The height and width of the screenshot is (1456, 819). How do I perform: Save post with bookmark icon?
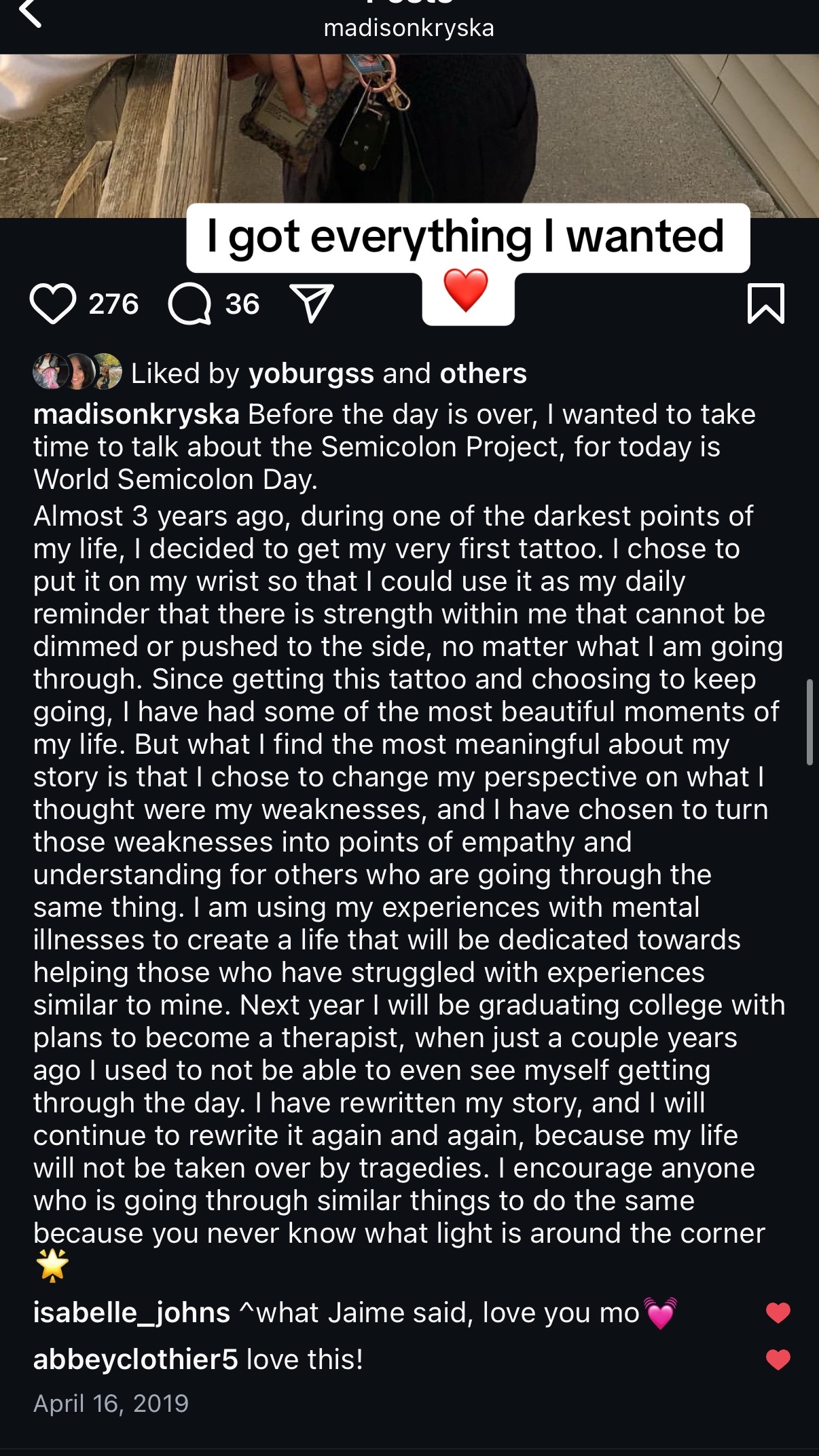(x=765, y=304)
